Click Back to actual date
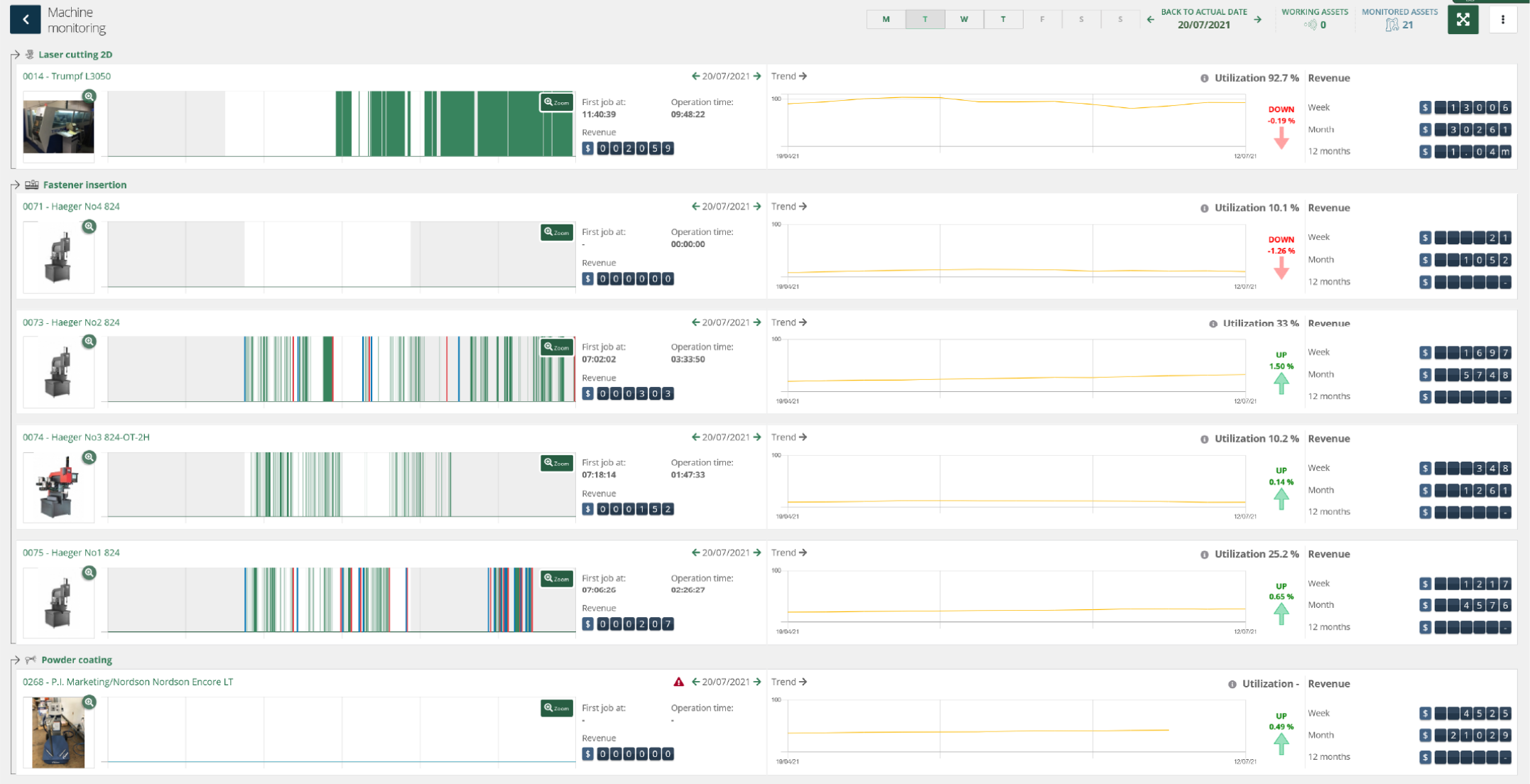The height and width of the screenshot is (784, 1530). (1203, 12)
